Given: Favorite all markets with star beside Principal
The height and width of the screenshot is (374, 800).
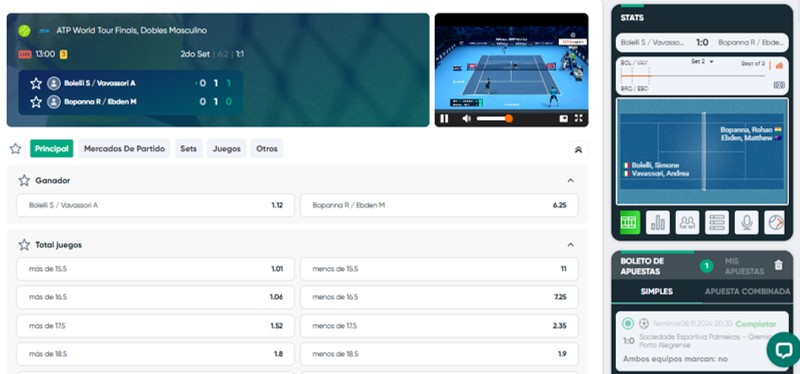Looking at the screenshot, I should pyautogui.click(x=16, y=148).
